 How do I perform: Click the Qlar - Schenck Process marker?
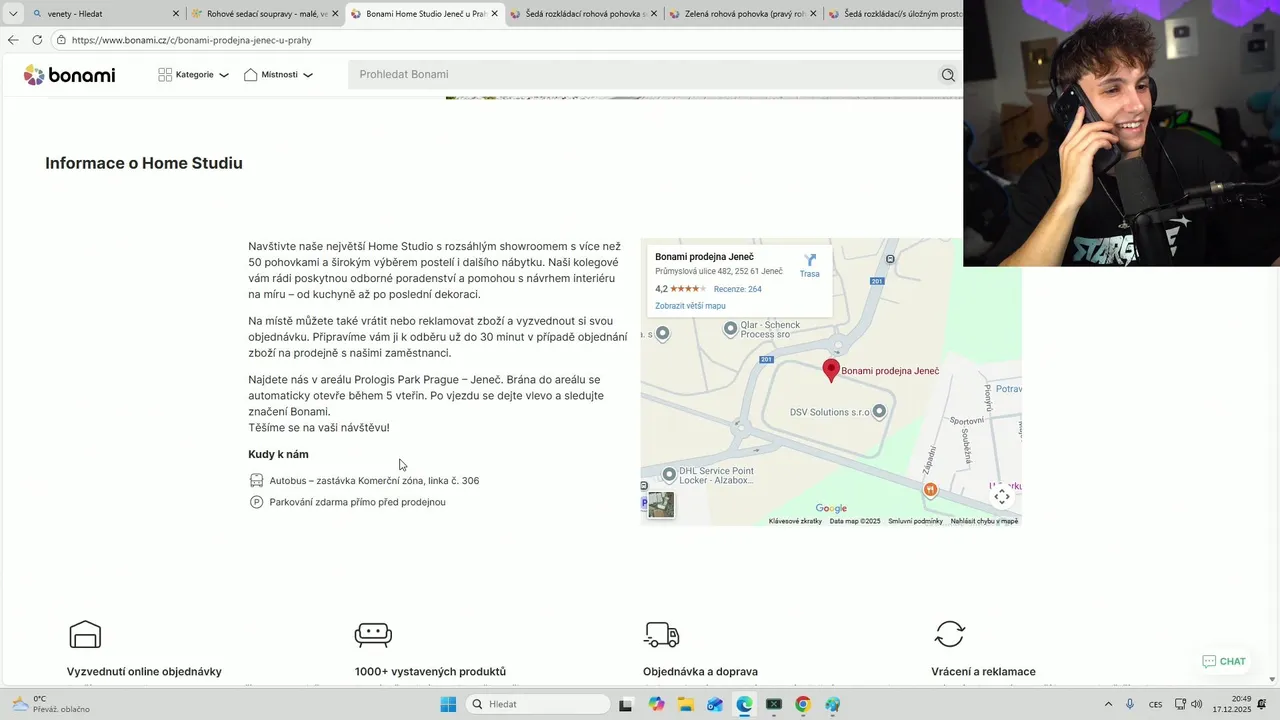(x=730, y=328)
